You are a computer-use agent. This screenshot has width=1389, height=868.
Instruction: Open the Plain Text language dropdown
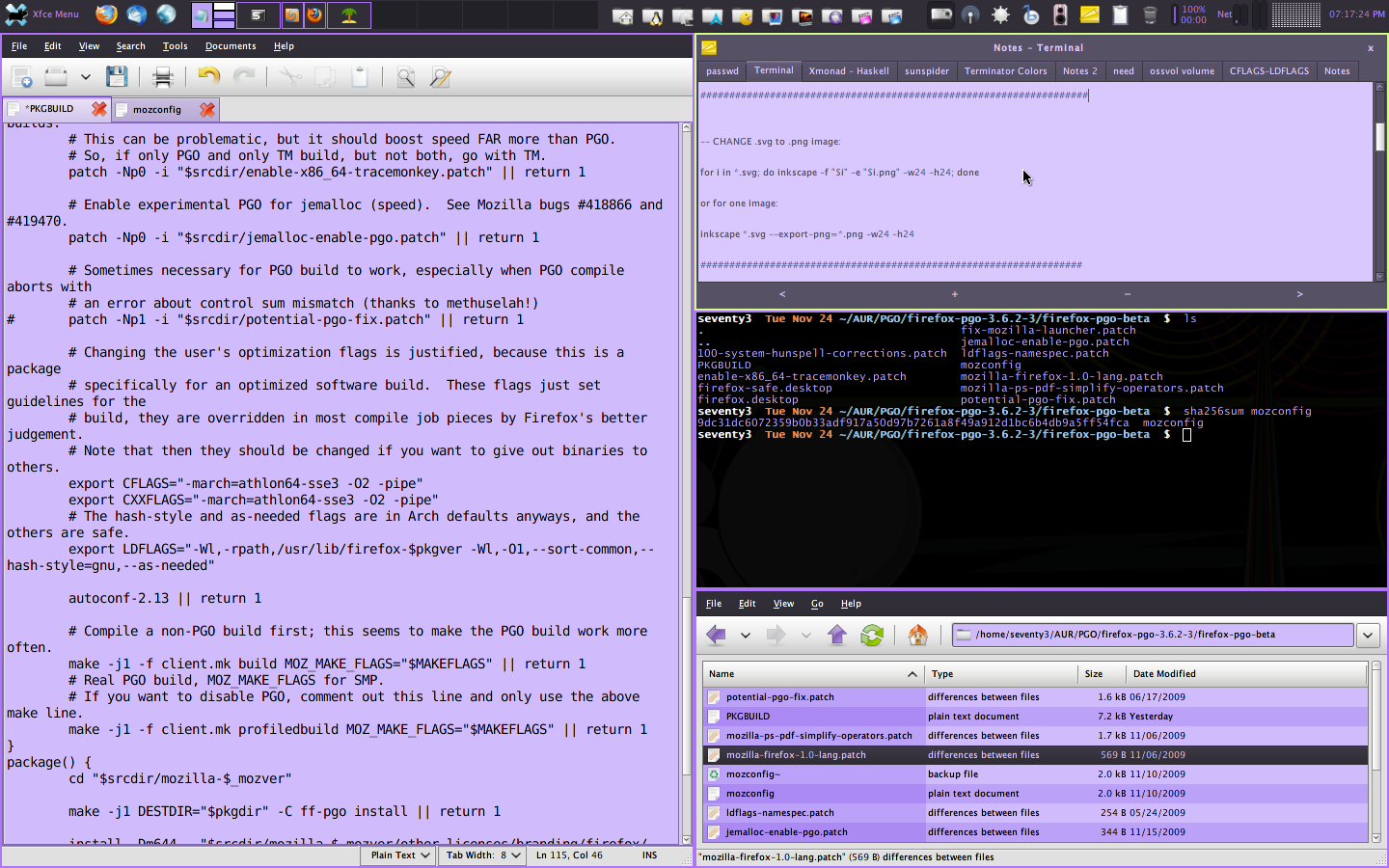pos(399,854)
